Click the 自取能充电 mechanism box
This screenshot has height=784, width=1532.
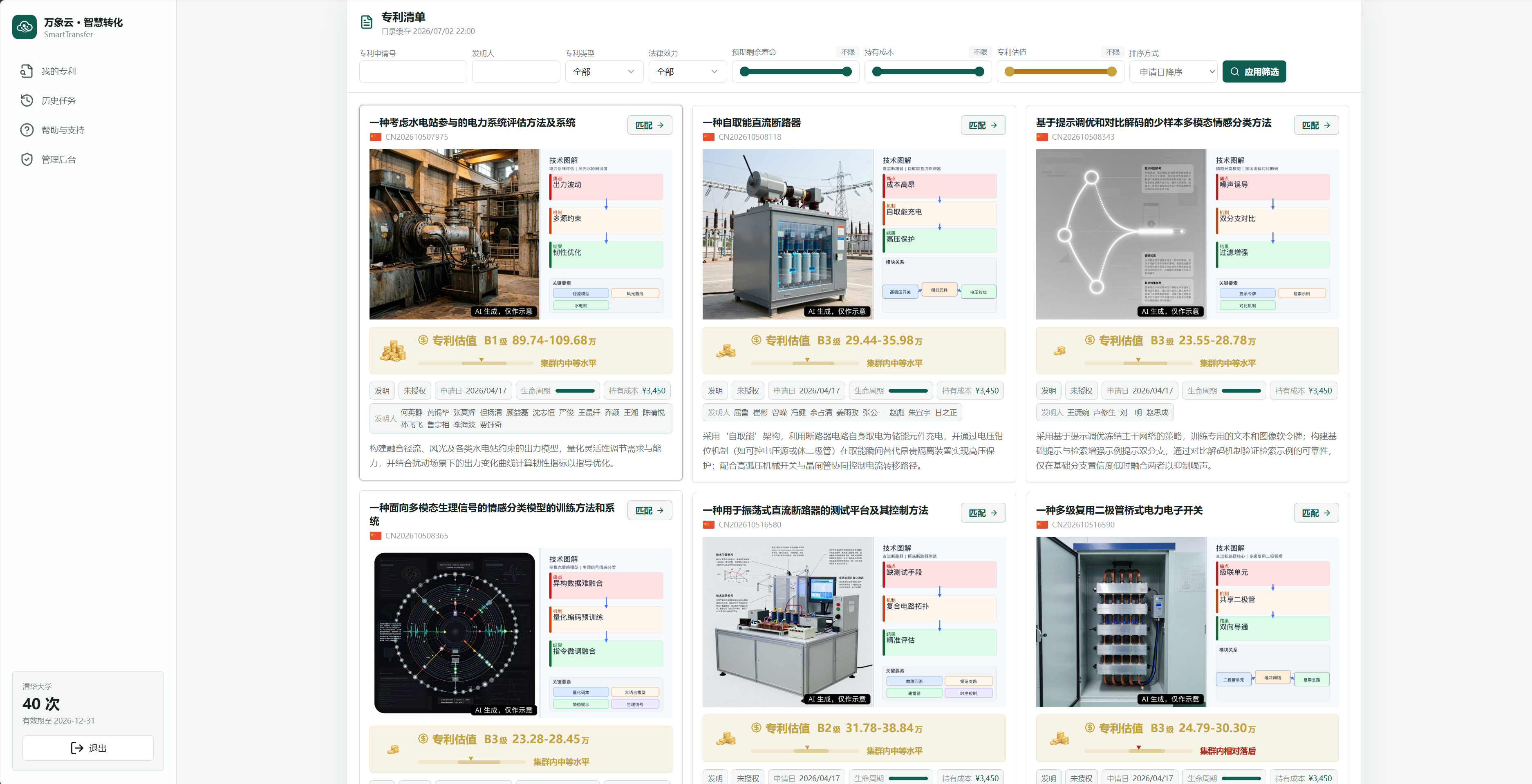click(939, 213)
